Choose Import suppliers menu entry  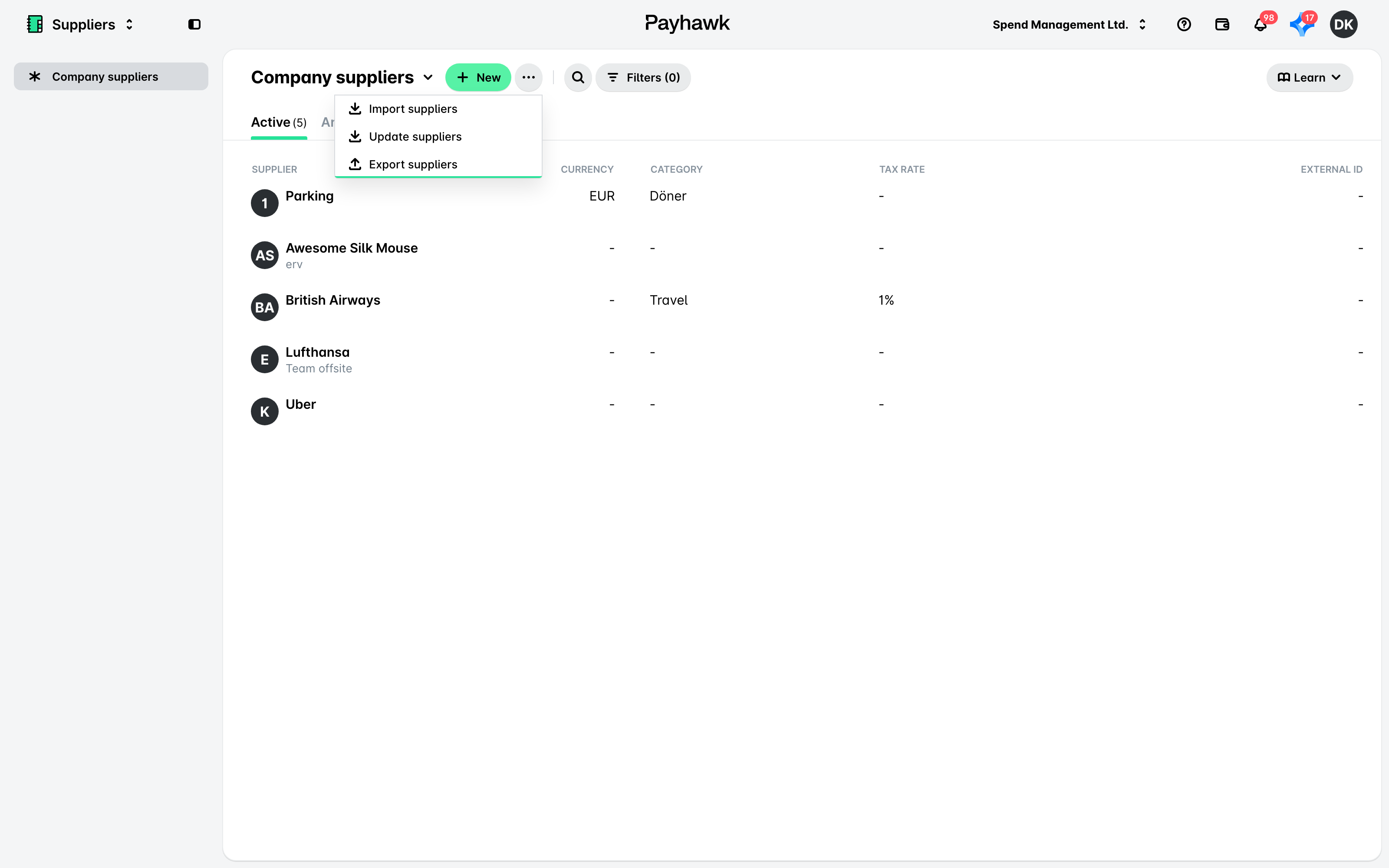click(x=438, y=109)
